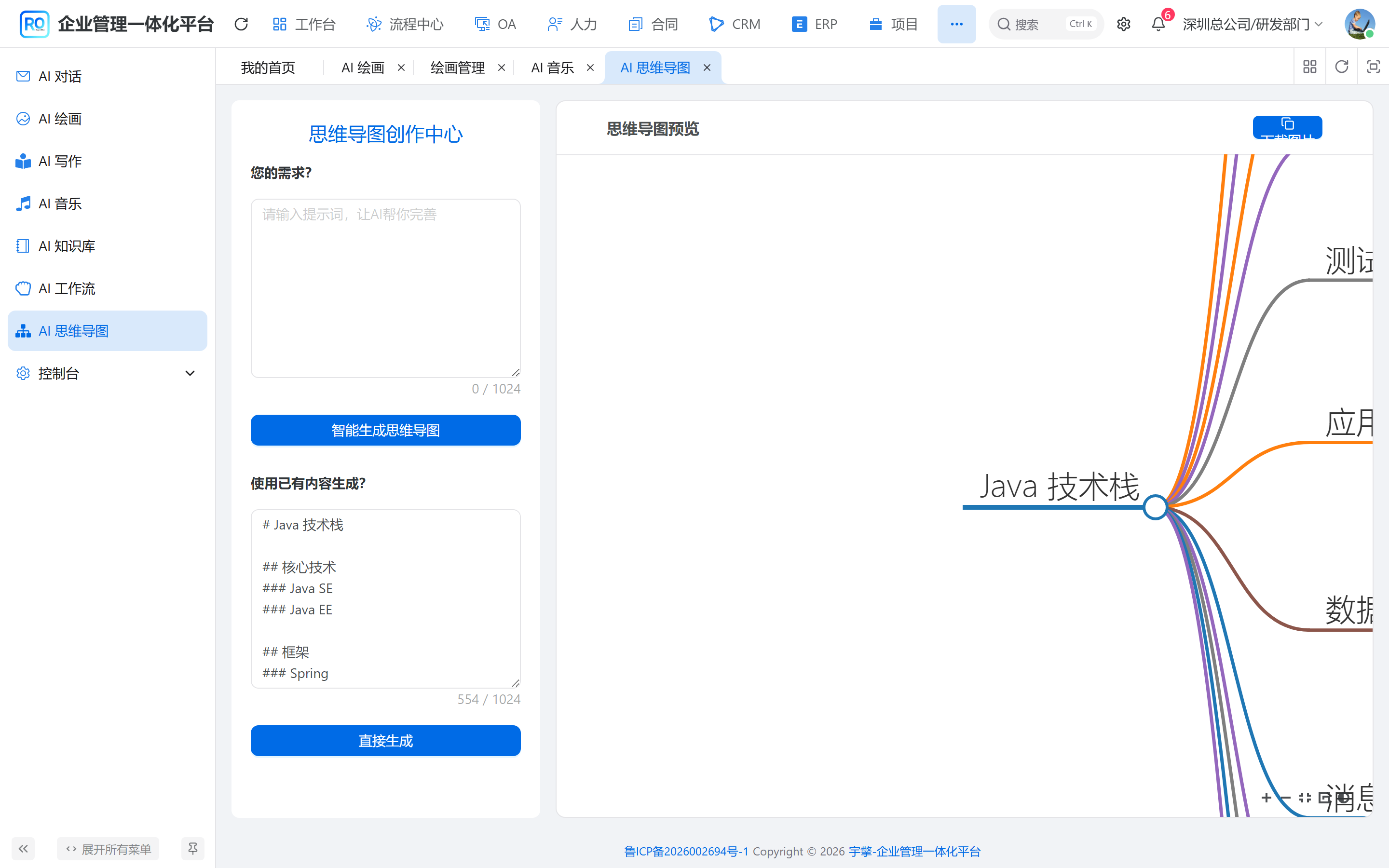This screenshot has width=1389, height=868.
Task: Collapse the sidebar with double-arrow icon
Action: click(23, 849)
